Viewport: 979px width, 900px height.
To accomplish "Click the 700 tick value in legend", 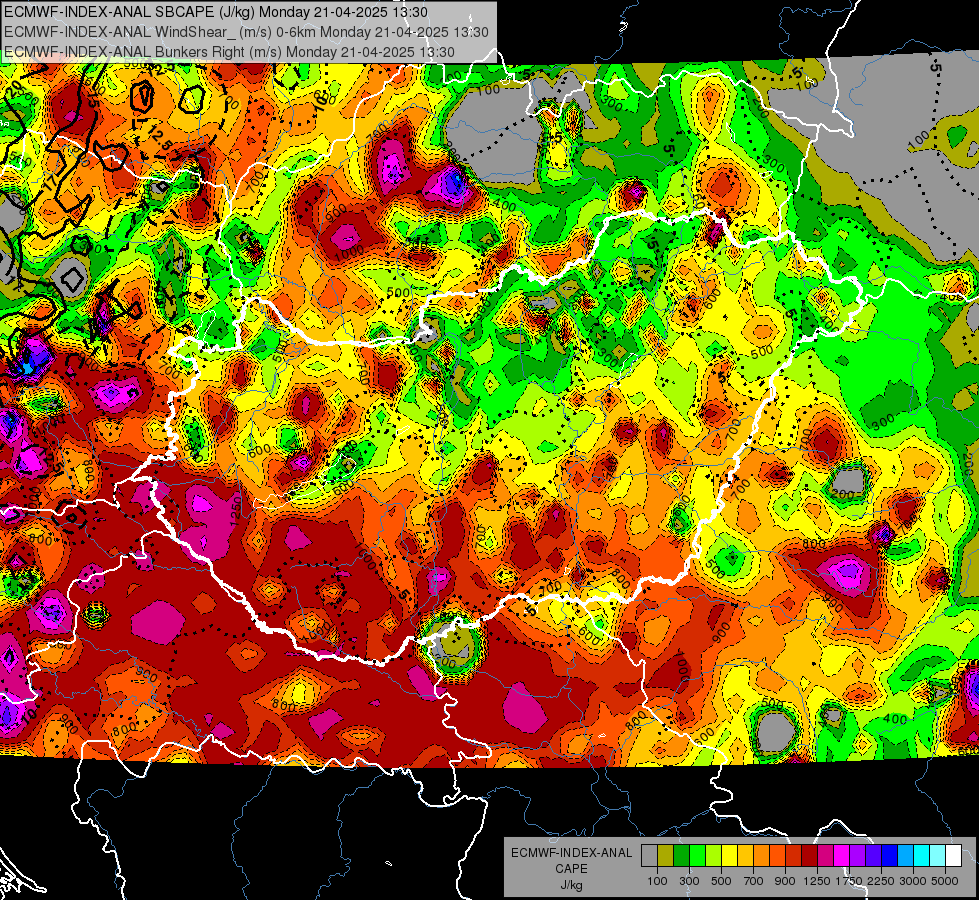I will coord(754,881).
